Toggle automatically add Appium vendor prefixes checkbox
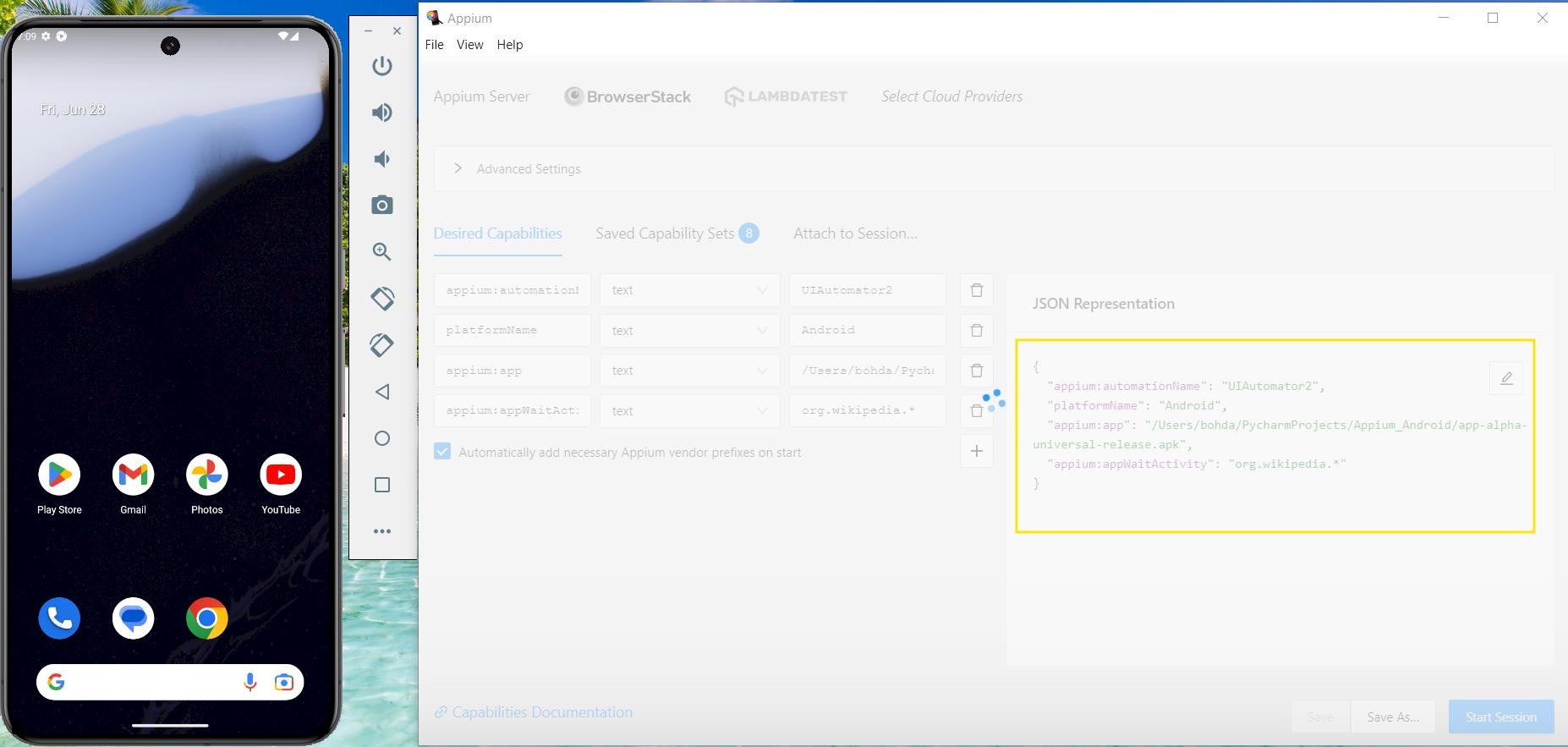Image resolution: width=1568 pixels, height=747 pixels. tap(442, 452)
